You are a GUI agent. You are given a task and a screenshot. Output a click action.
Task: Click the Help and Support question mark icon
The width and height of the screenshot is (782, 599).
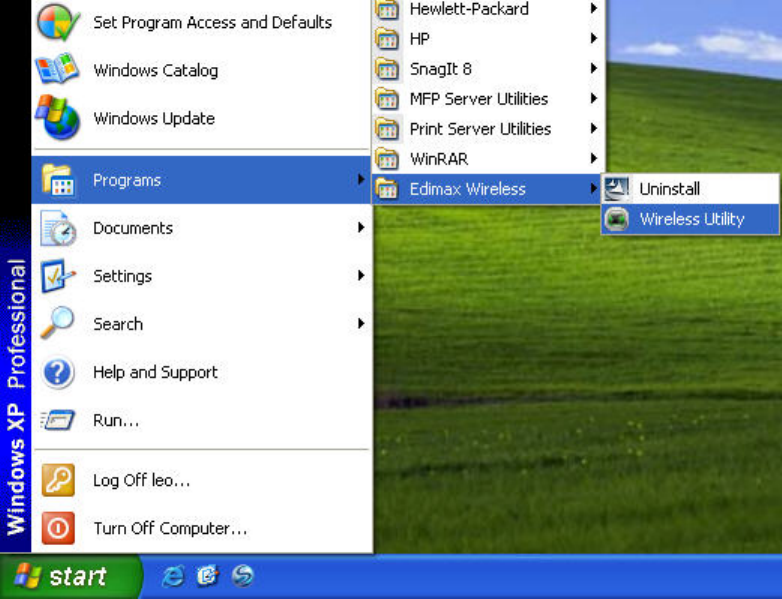(x=58, y=372)
